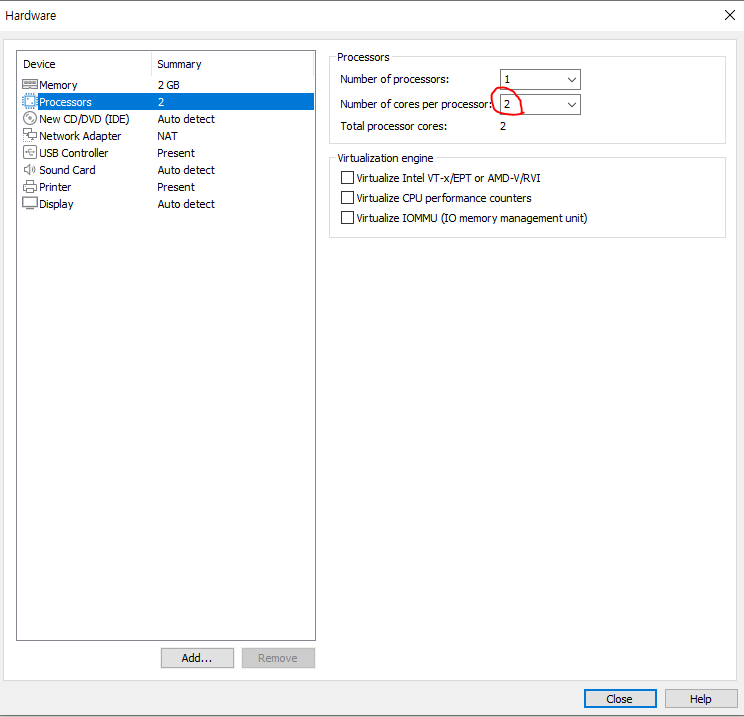Click the New CD/DVD disc icon
The width and height of the screenshot is (744, 717).
[29, 118]
